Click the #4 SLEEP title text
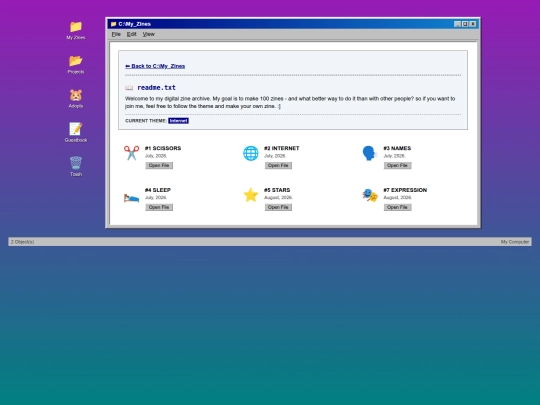This screenshot has width=540, height=405. point(158,190)
